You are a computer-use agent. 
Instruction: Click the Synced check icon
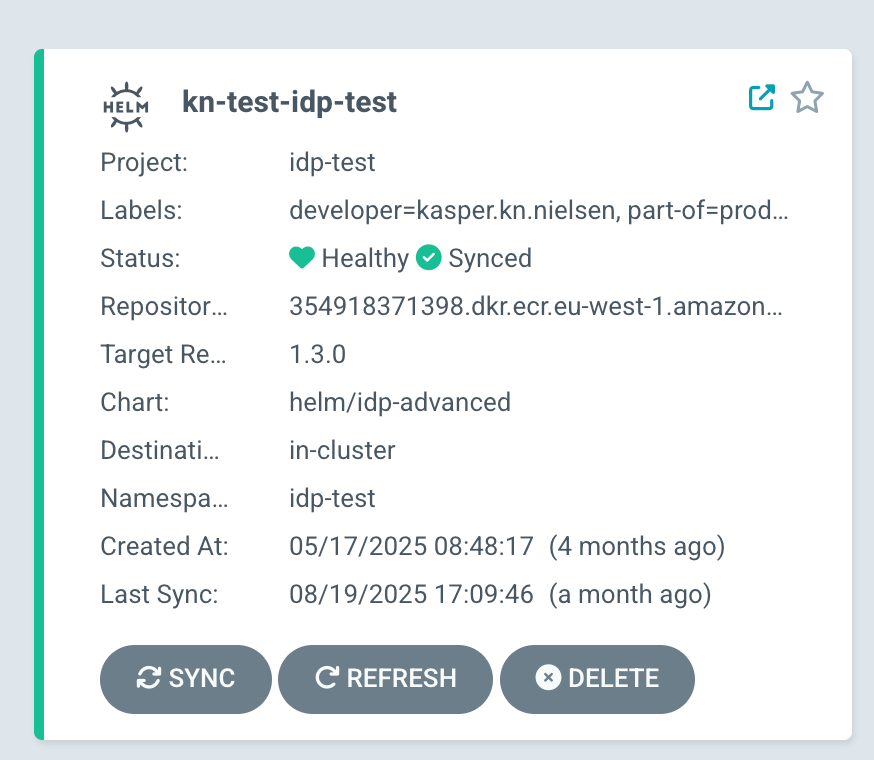point(429,257)
